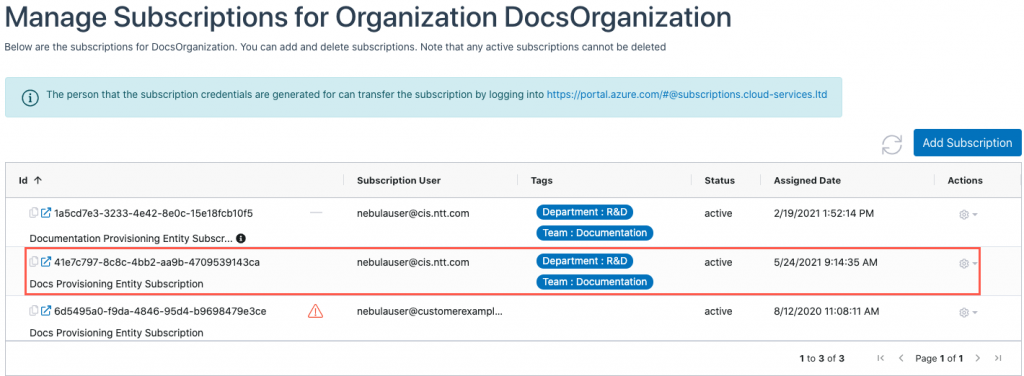The height and width of the screenshot is (376, 1024).
Task: Click date 5/24/2021 9:14:35 AM
Action: coord(825,262)
